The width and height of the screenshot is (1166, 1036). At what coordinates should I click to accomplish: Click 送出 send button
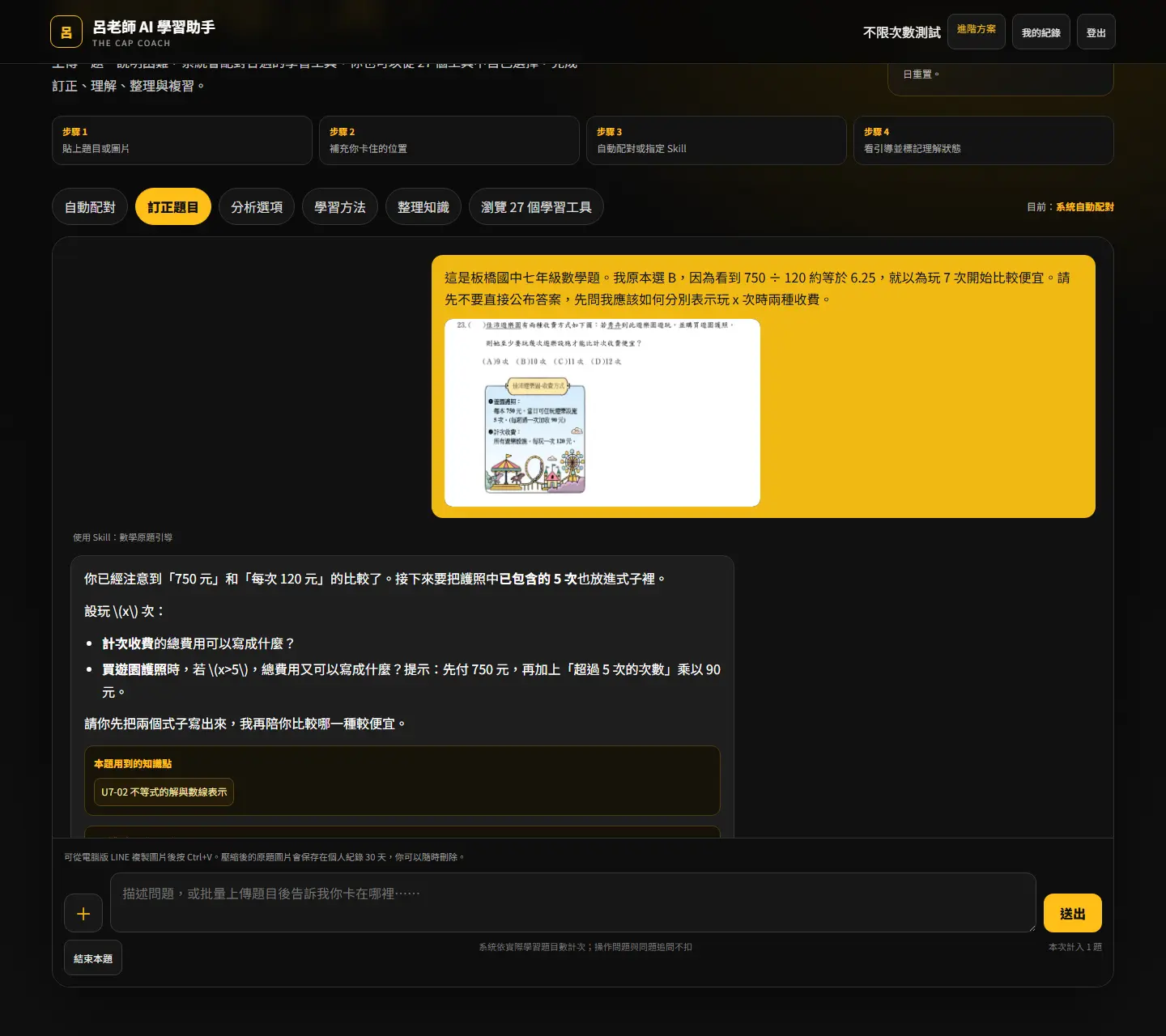tap(1073, 913)
